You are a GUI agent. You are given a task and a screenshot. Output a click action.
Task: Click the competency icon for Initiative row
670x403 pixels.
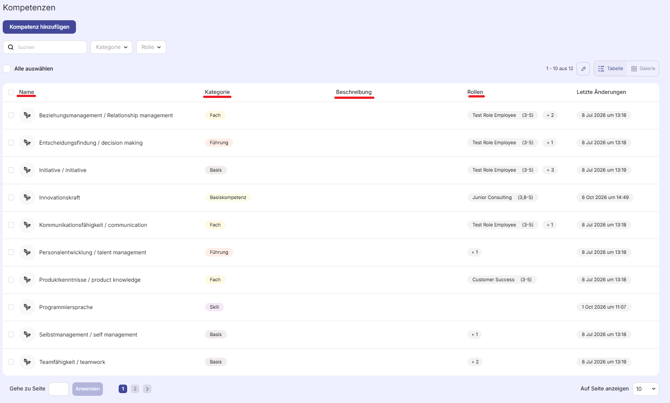point(27,170)
